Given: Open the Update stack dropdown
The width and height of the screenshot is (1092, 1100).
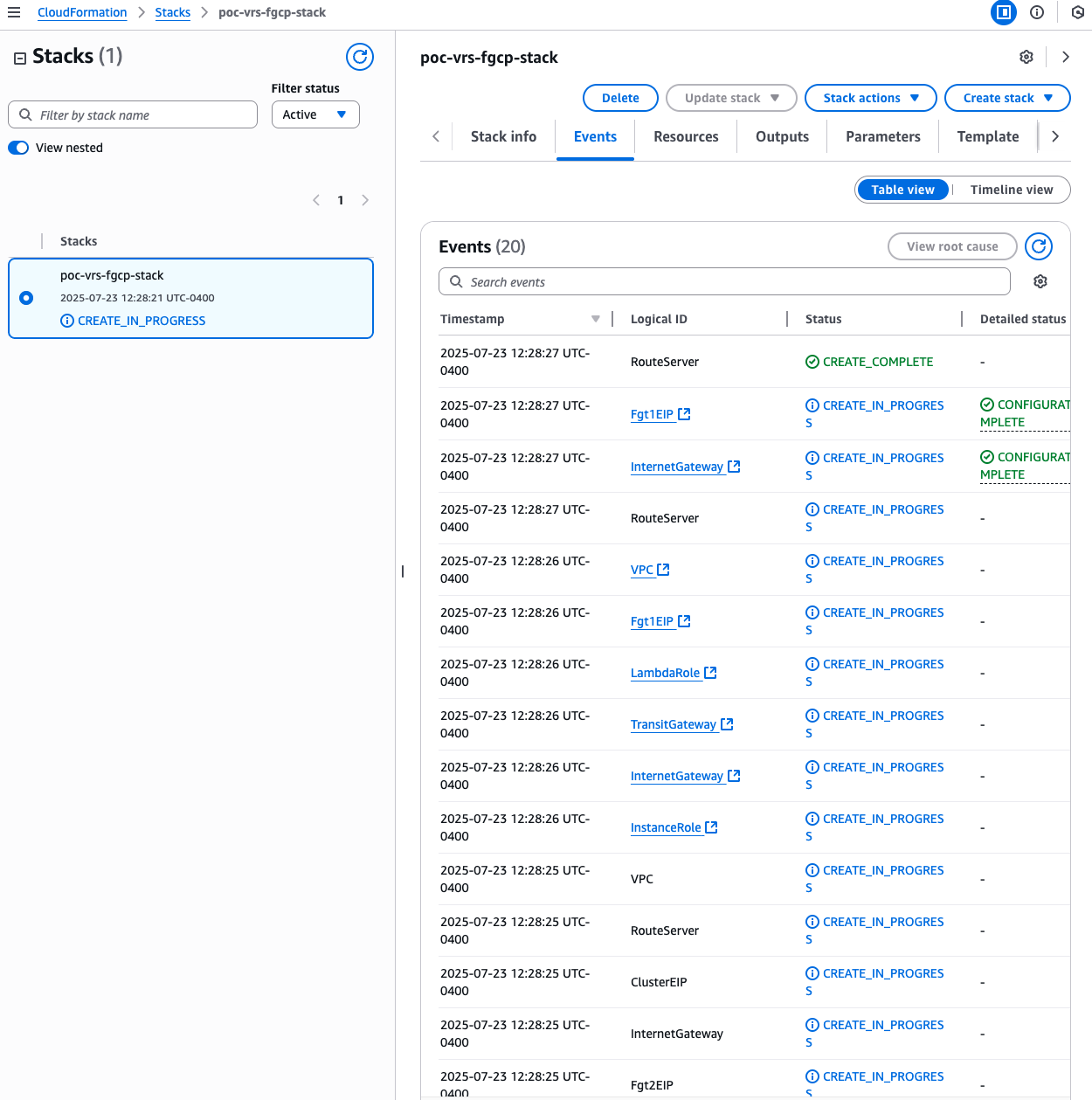Looking at the screenshot, I should [x=731, y=98].
